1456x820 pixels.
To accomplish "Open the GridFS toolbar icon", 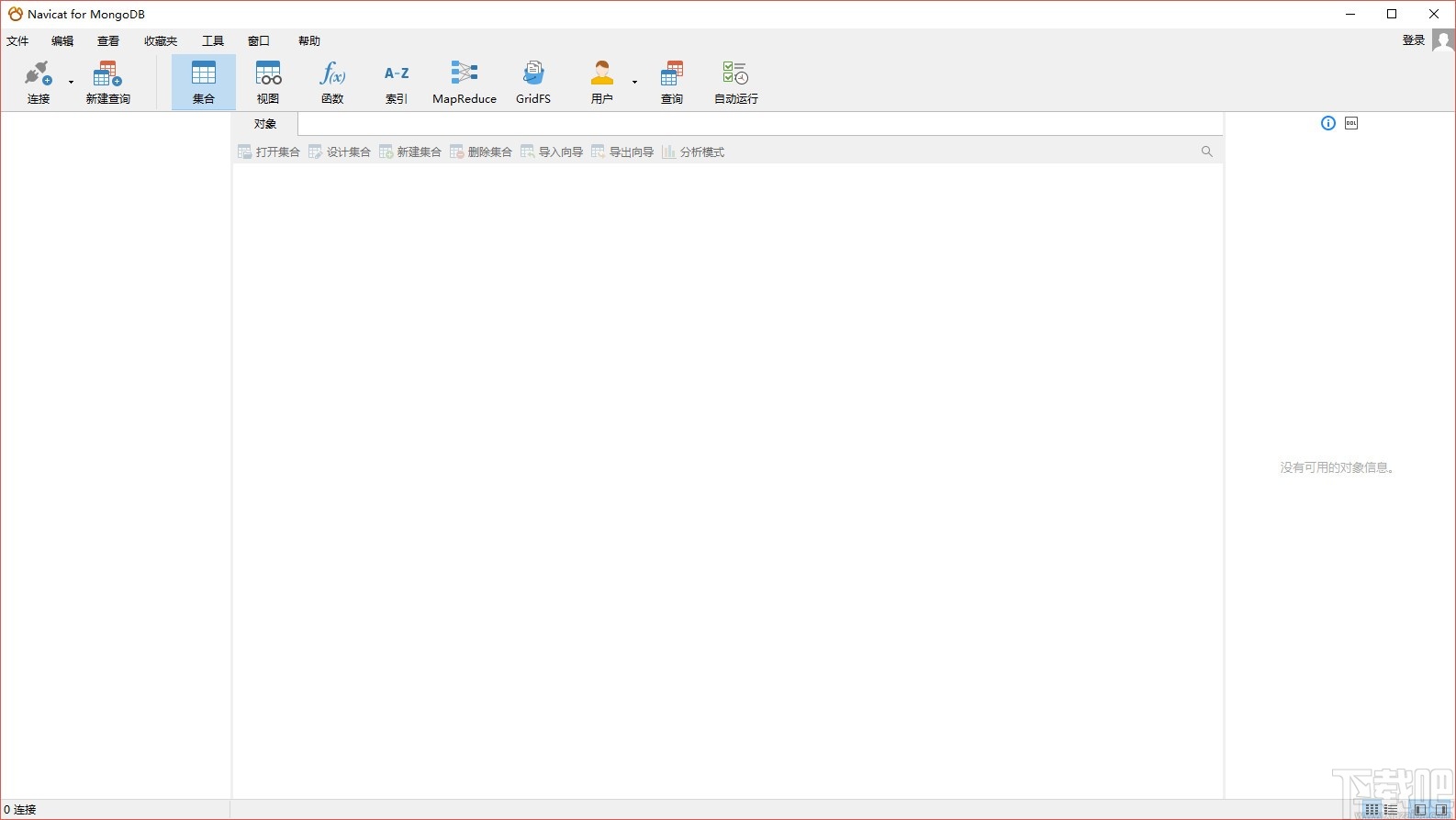I will (533, 82).
